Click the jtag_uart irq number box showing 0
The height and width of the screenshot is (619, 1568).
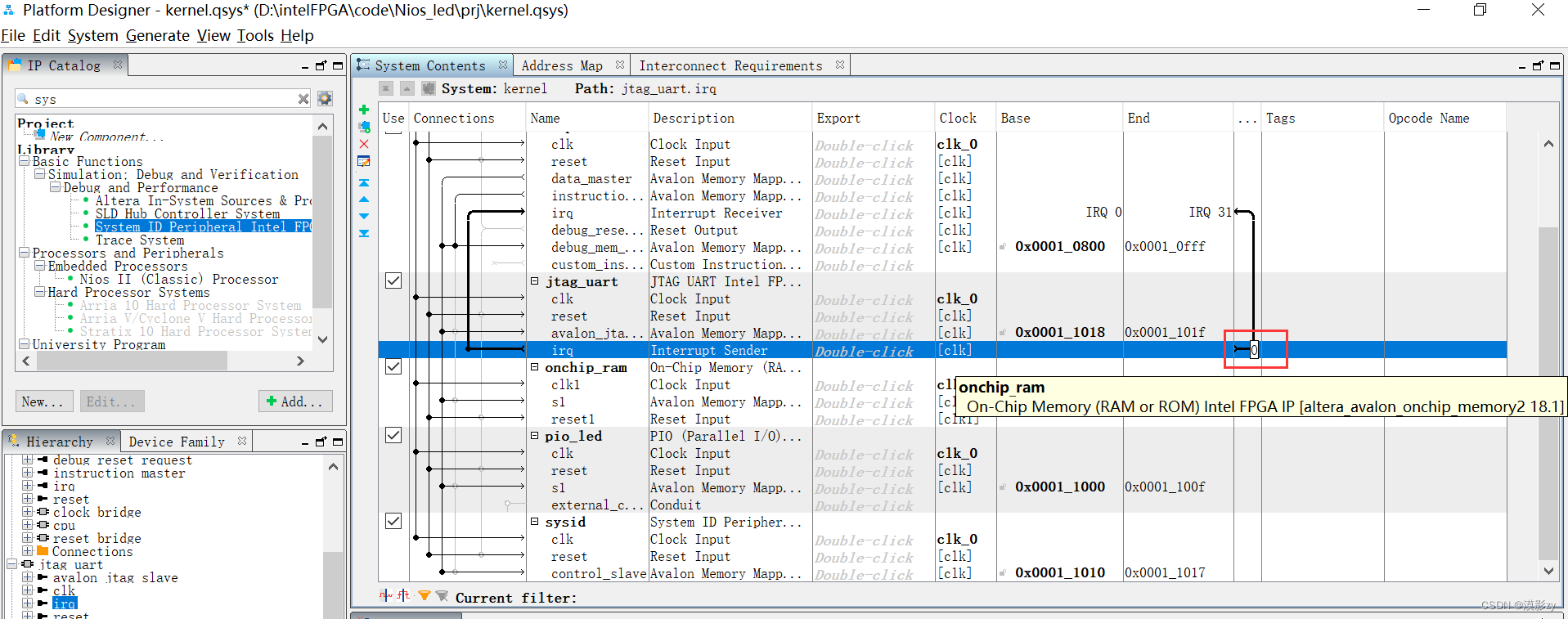pos(1254,350)
